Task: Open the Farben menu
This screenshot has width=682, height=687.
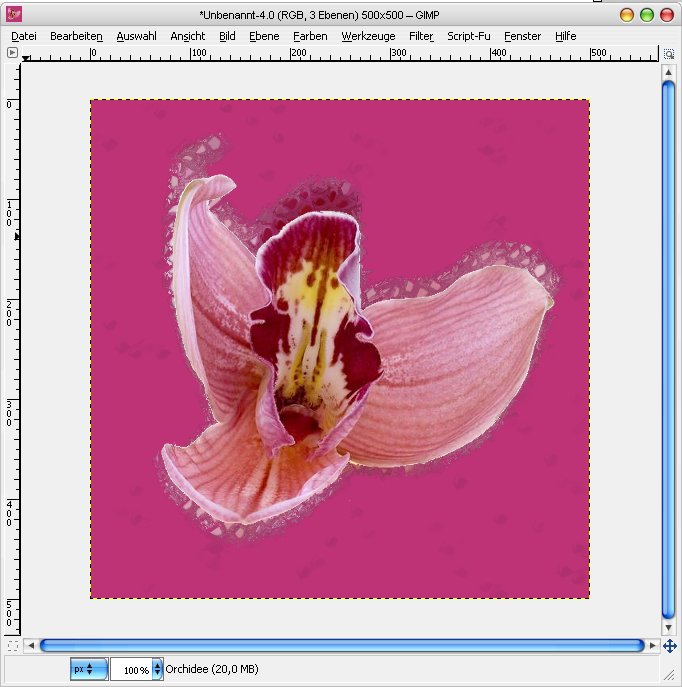Action: 310,36
